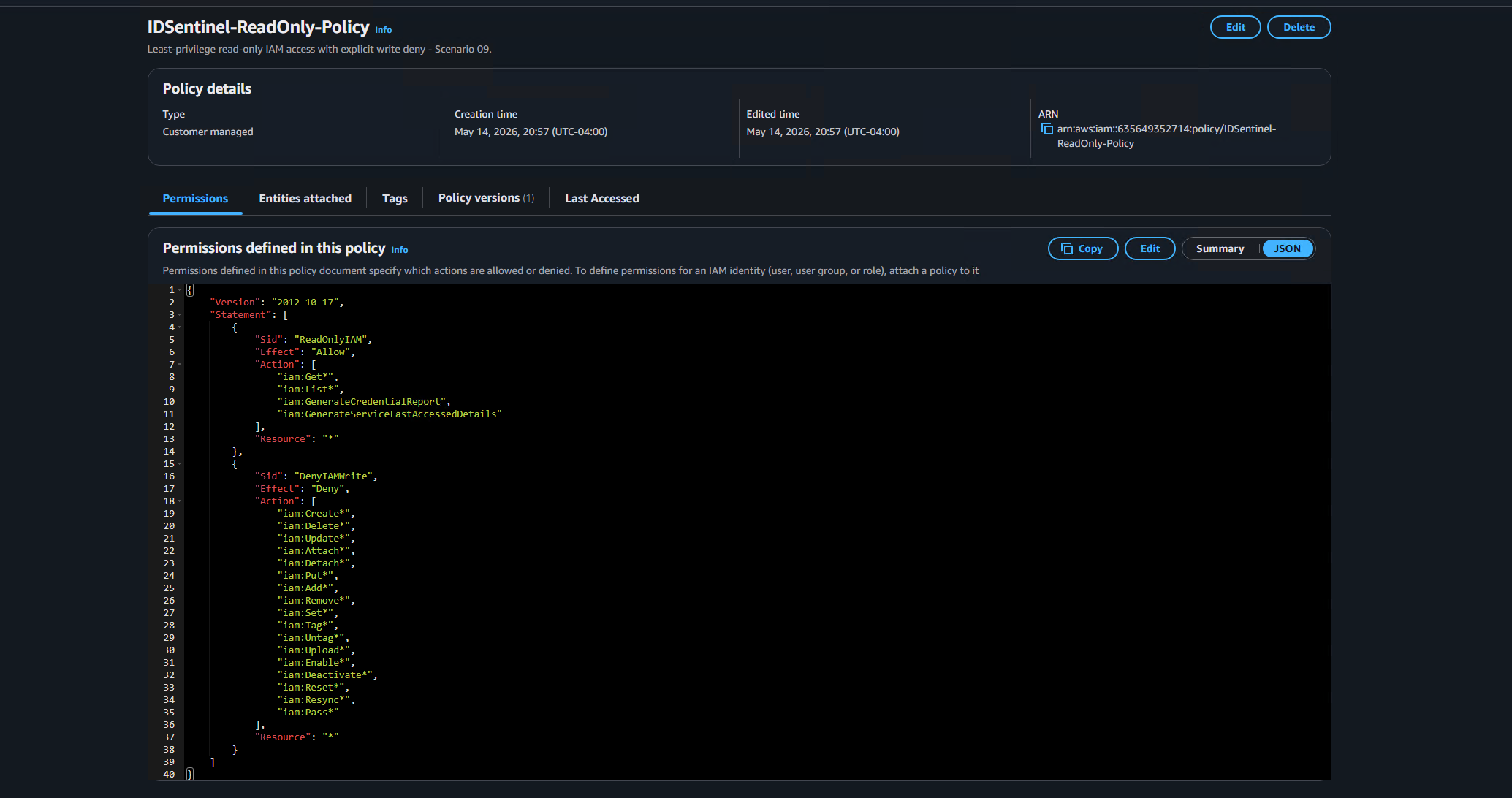The width and height of the screenshot is (1512, 798).
Task: Click the "iam:Put*" action entry
Action: click(308, 576)
